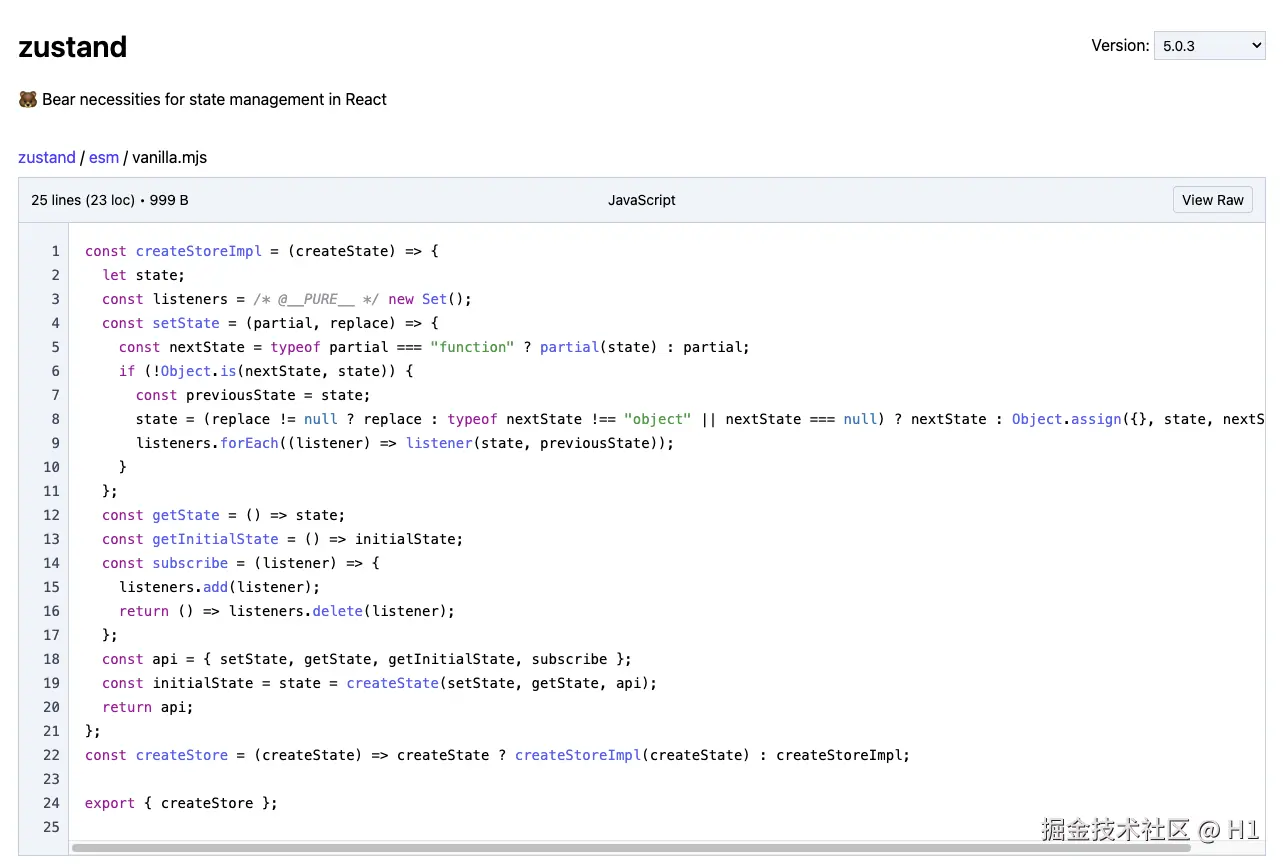This screenshot has height=867, width=1283.
Task: Open the zustand breadcrumb link
Action: pyautogui.click(x=47, y=157)
